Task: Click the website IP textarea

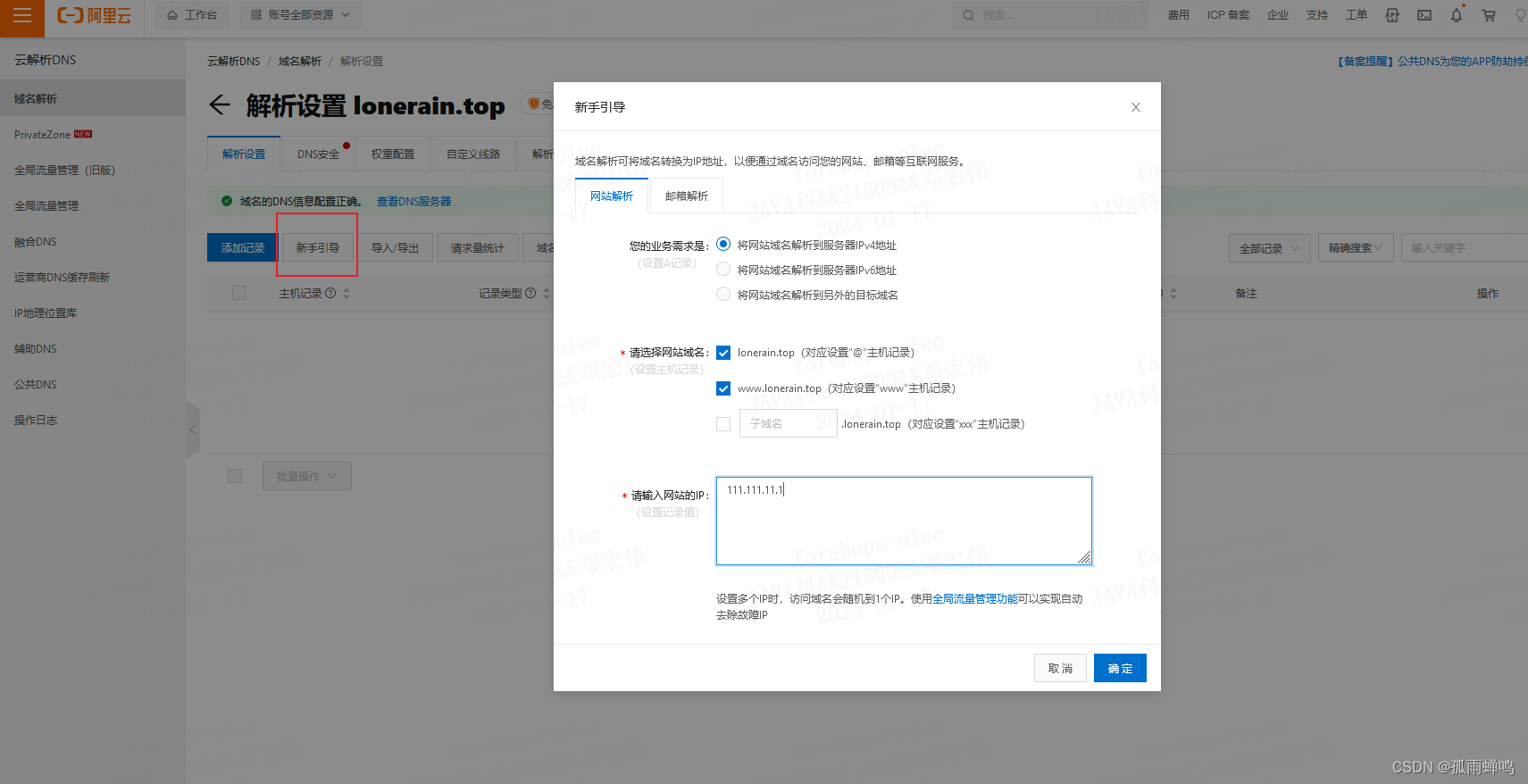Action: tap(904, 521)
